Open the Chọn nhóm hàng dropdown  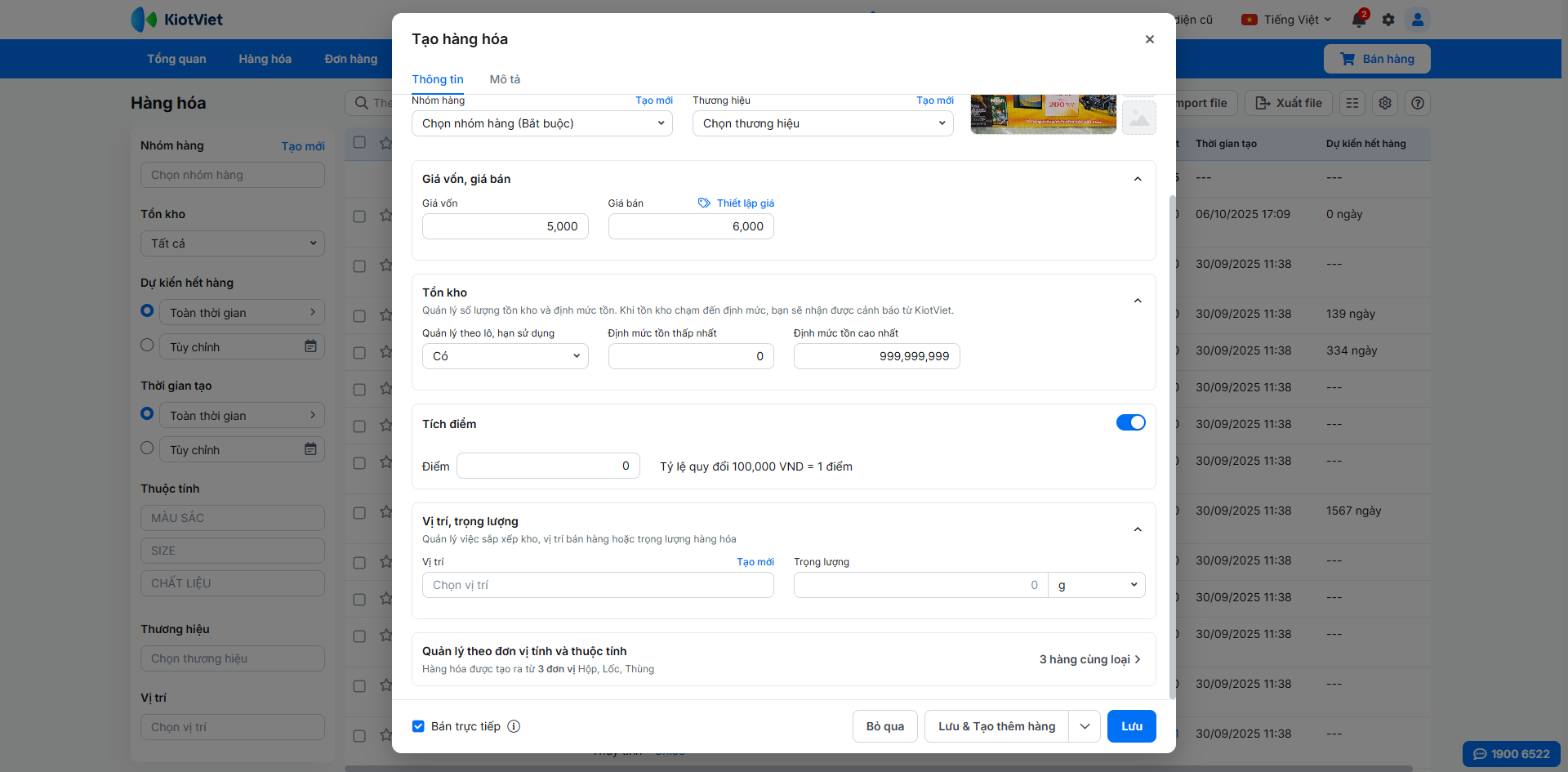click(541, 123)
